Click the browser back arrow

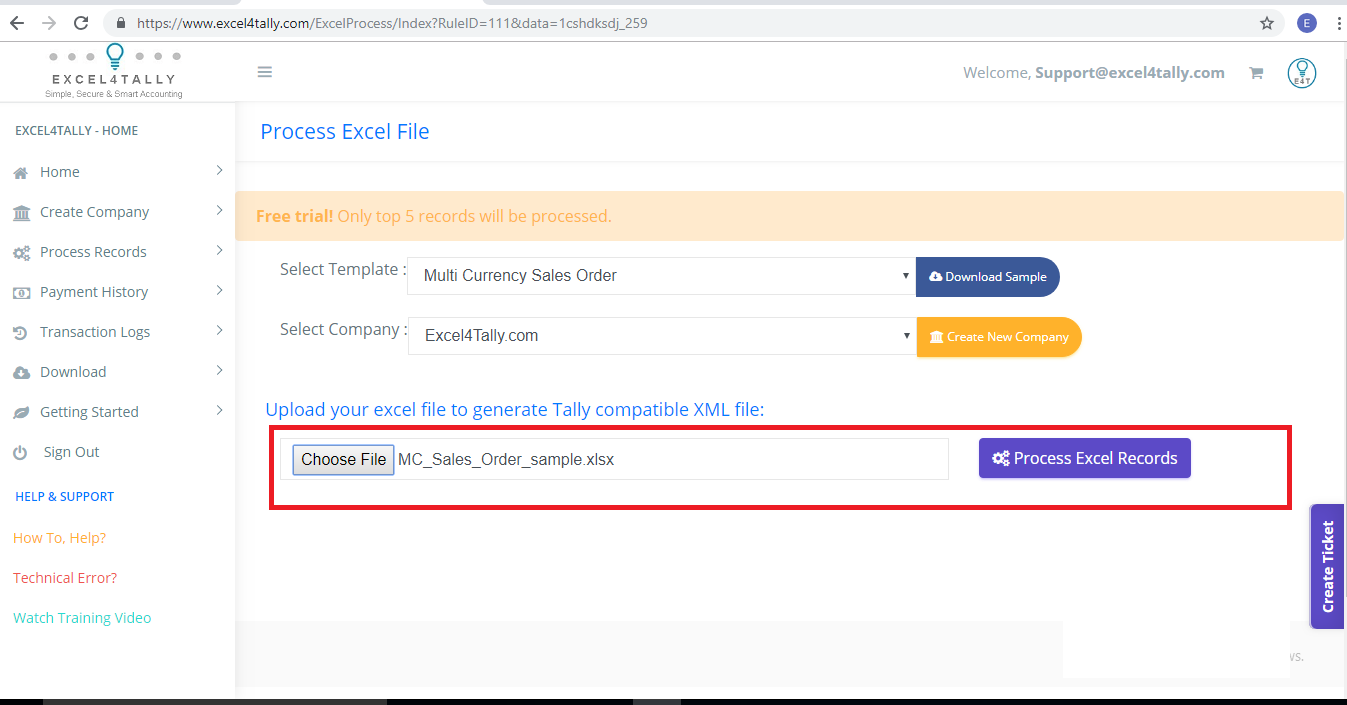pyautogui.click(x=17, y=22)
